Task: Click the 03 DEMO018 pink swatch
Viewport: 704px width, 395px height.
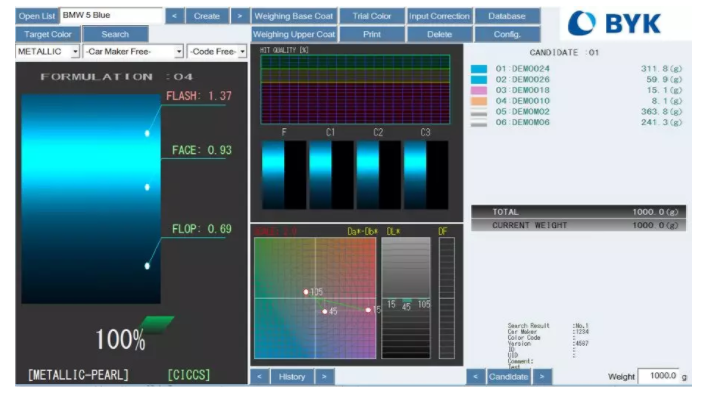Action: [479, 90]
